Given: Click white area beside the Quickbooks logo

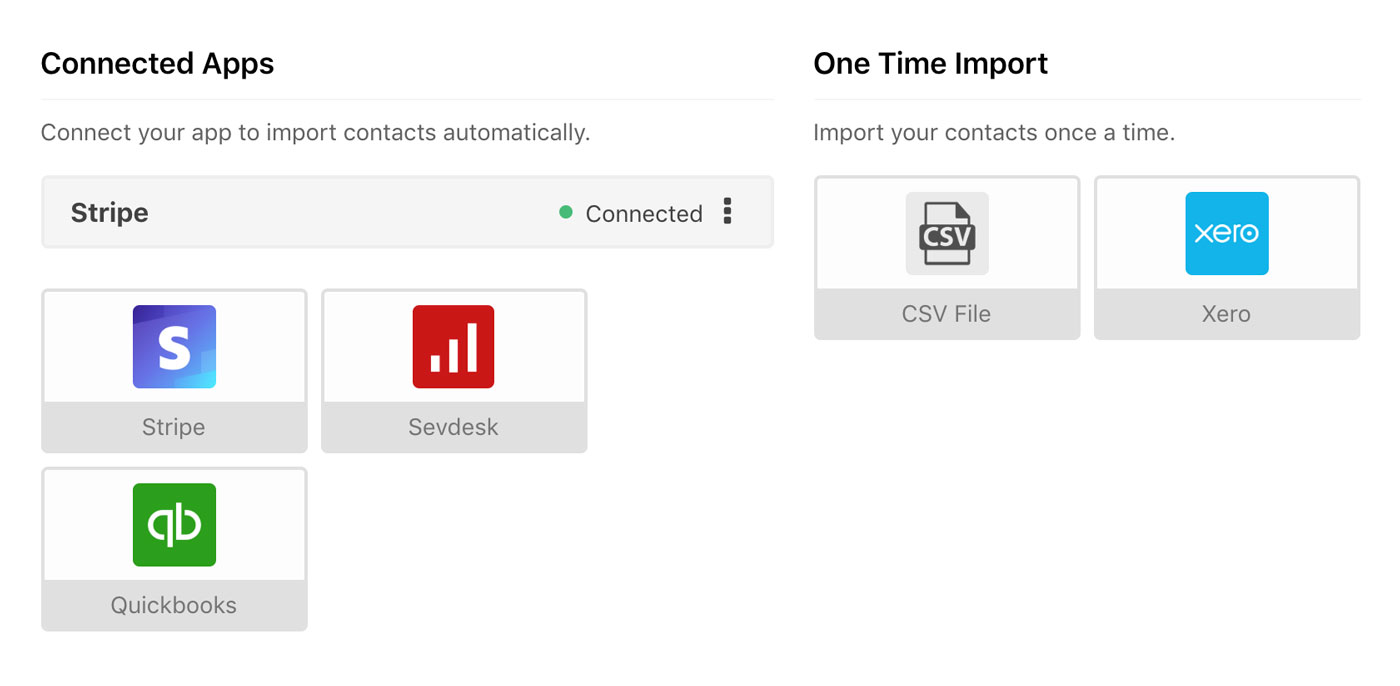Looking at the screenshot, I should click(x=262, y=524).
